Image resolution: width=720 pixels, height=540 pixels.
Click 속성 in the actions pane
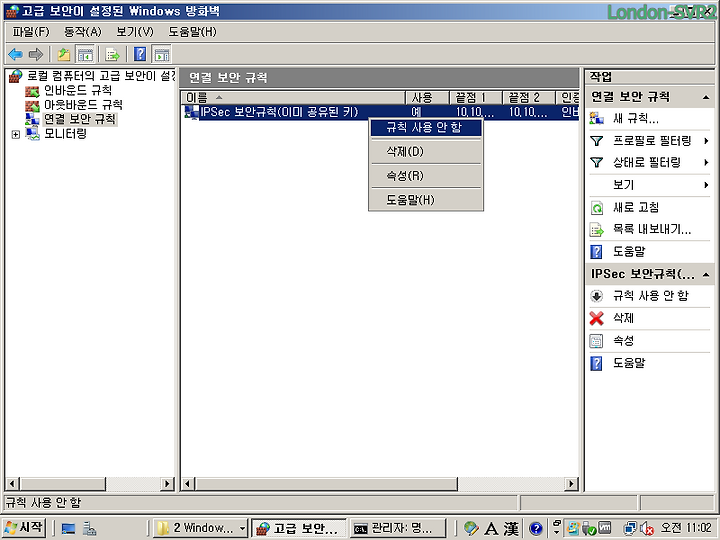[624, 340]
